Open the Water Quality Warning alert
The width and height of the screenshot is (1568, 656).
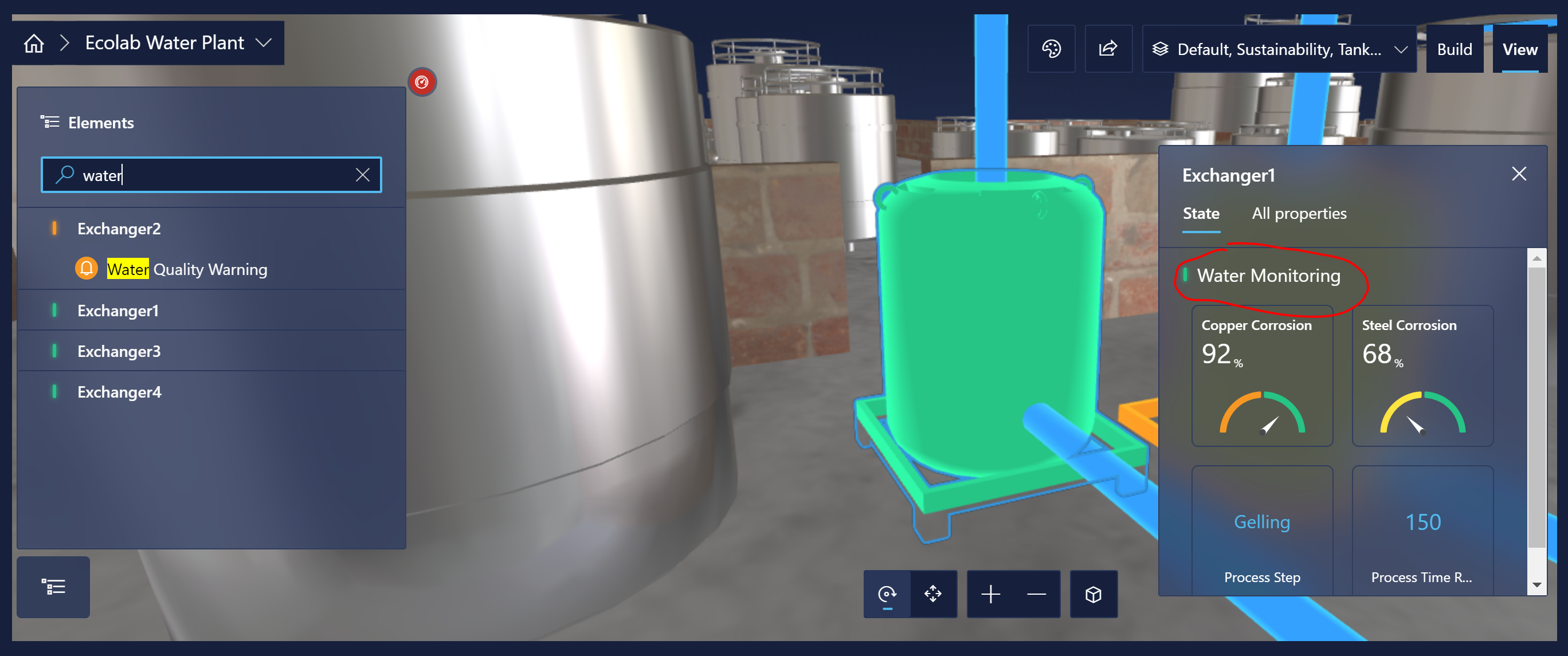click(186, 269)
